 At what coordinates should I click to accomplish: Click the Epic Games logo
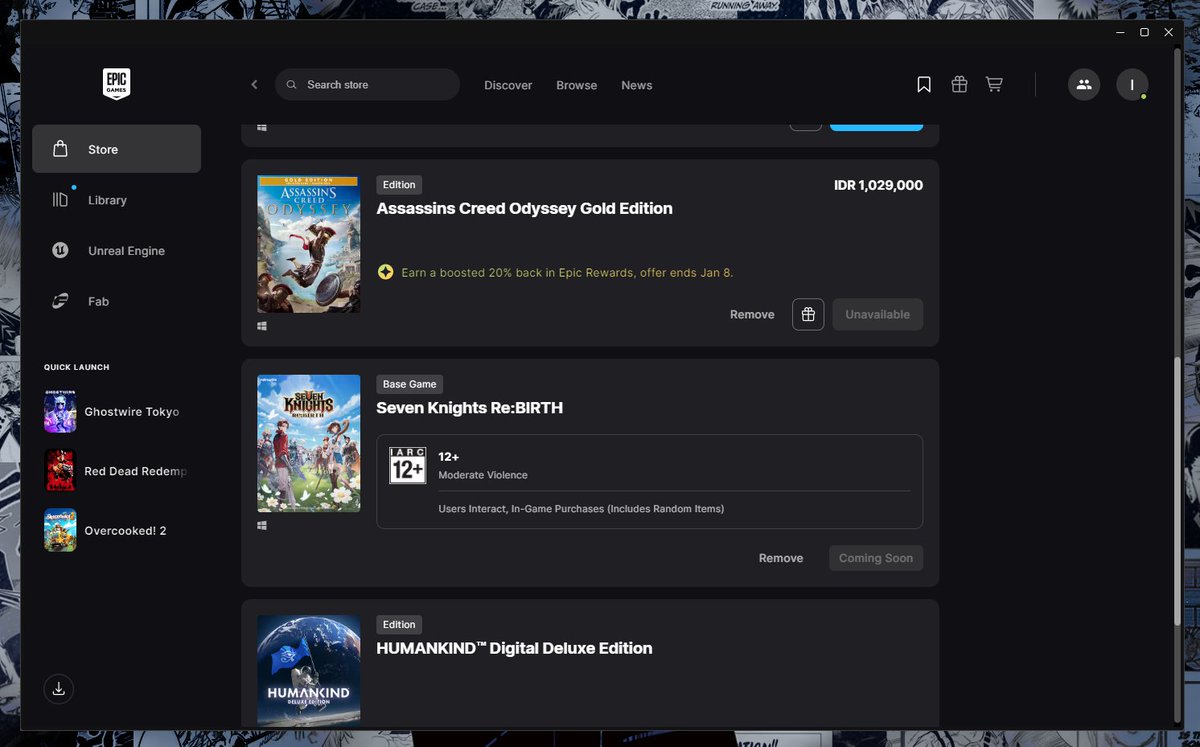coord(116,84)
